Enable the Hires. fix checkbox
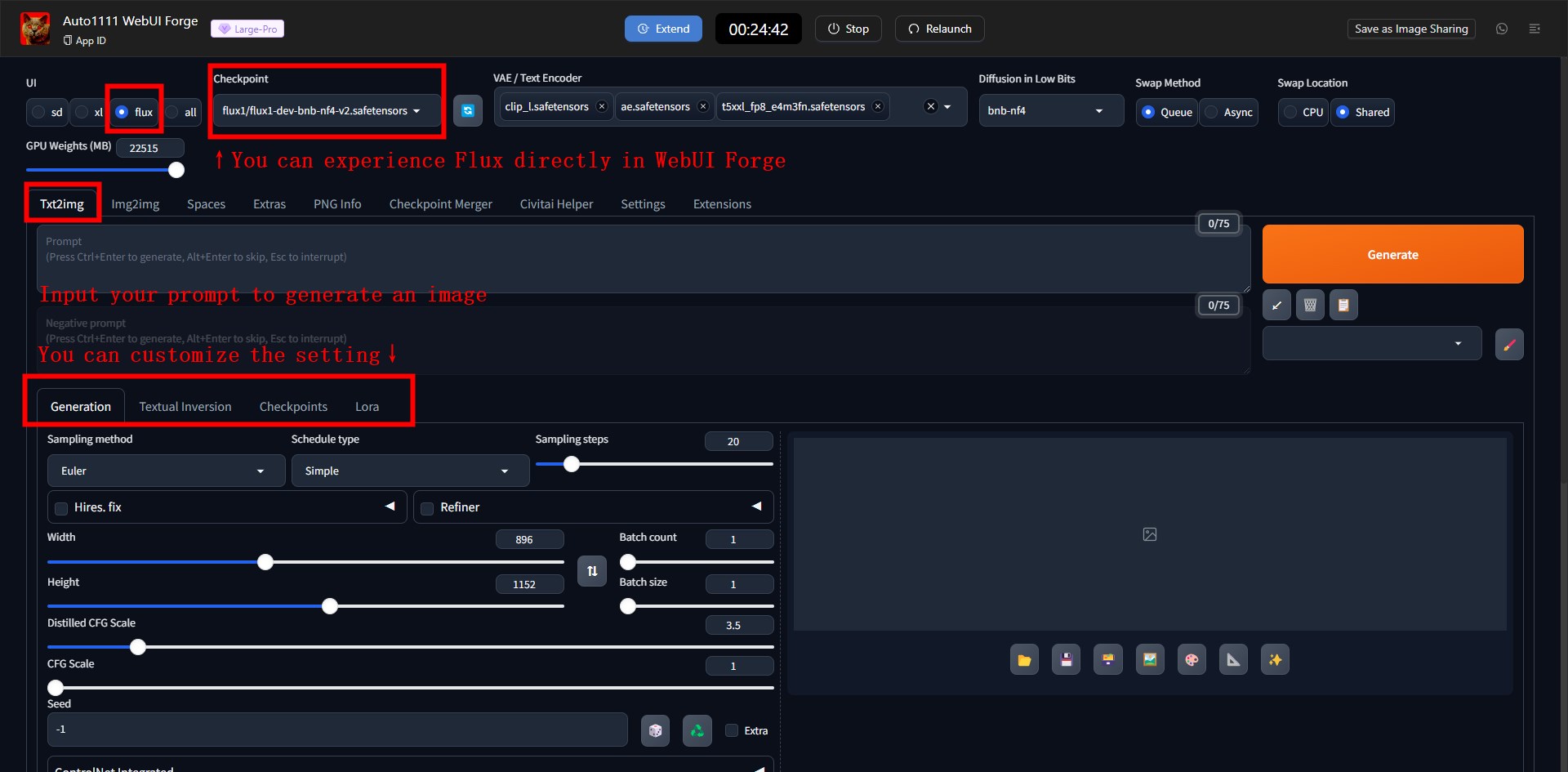Screen dimensions: 1568x772 point(61,508)
